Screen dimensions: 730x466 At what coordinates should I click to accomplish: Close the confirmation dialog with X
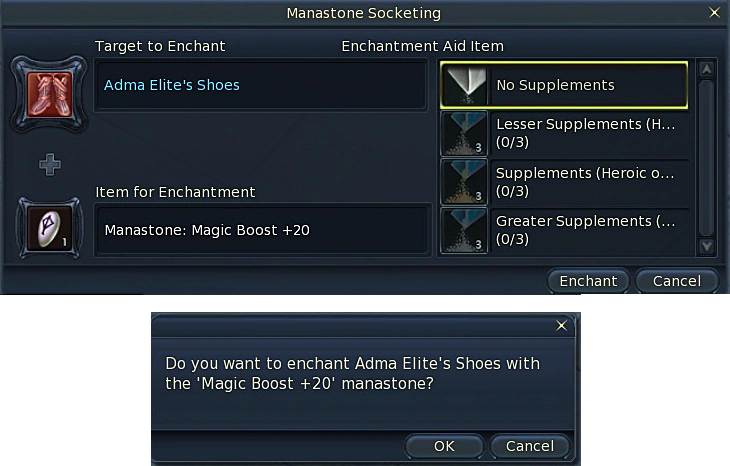pyautogui.click(x=561, y=326)
